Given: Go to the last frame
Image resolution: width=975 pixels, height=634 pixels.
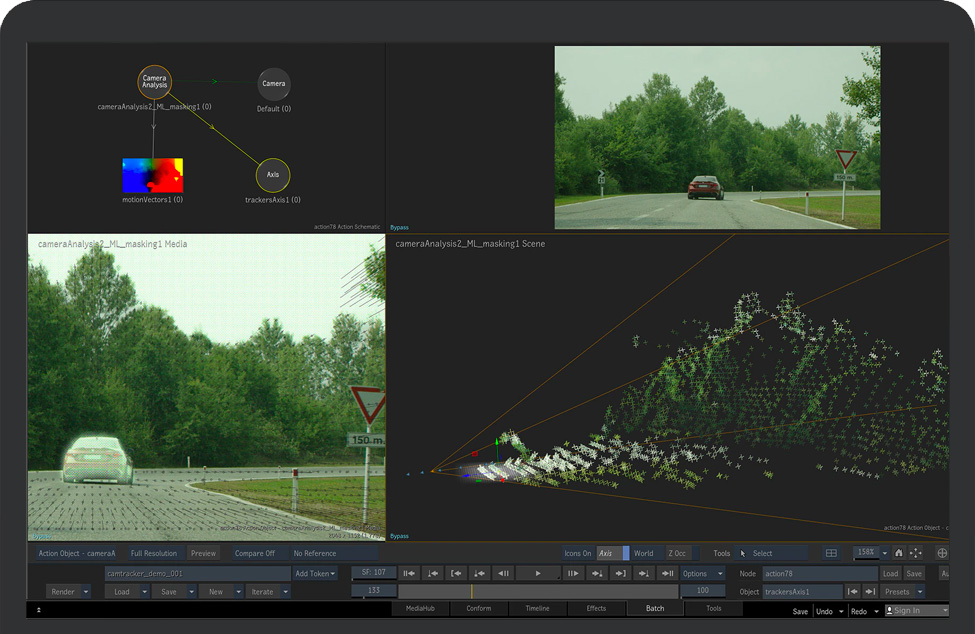Looking at the screenshot, I should [x=668, y=573].
